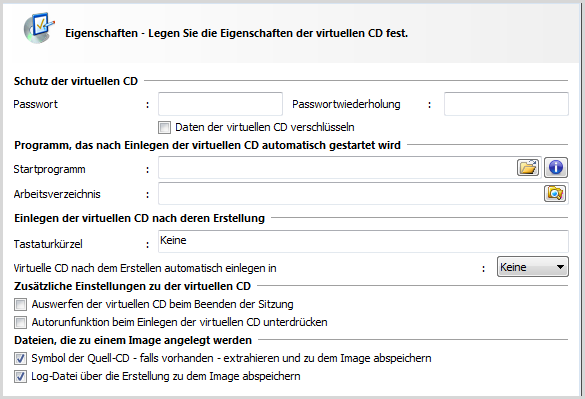Click the virtual CD properties header icon

coord(38,29)
